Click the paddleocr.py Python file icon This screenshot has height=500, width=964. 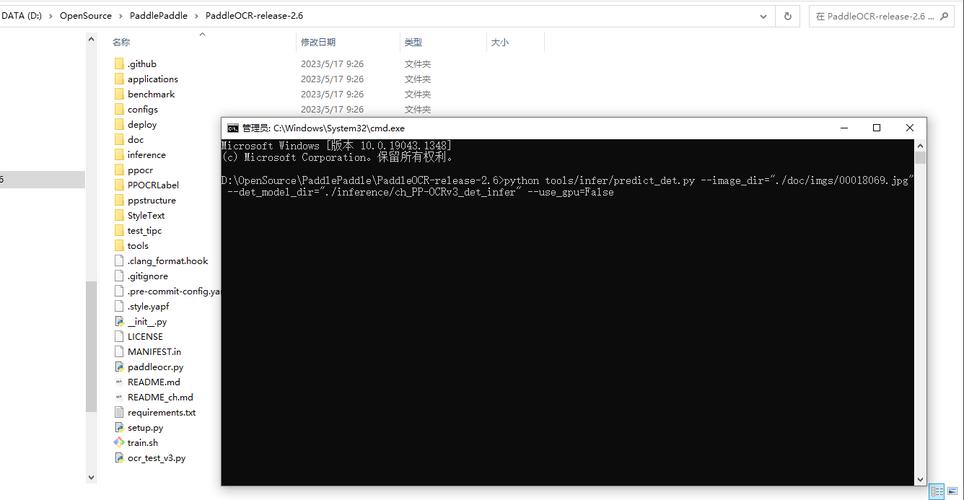pyautogui.click(x=119, y=367)
